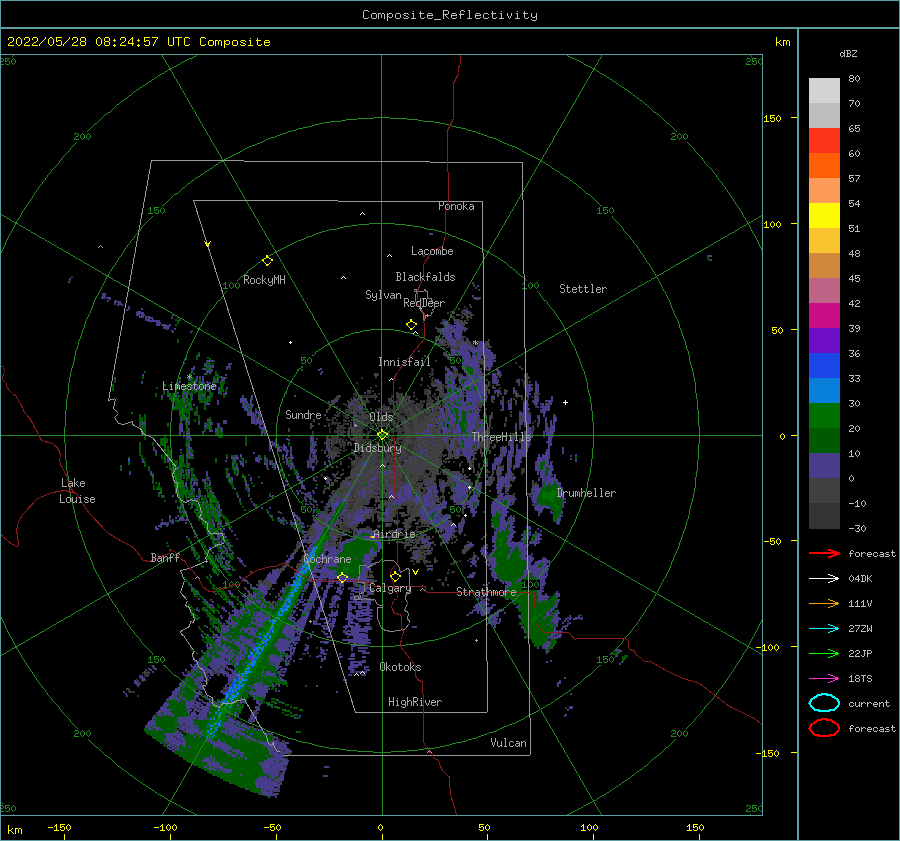The height and width of the screenshot is (841, 900).
Task: Click the red forecast arrow in legend
Action: (824, 553)
